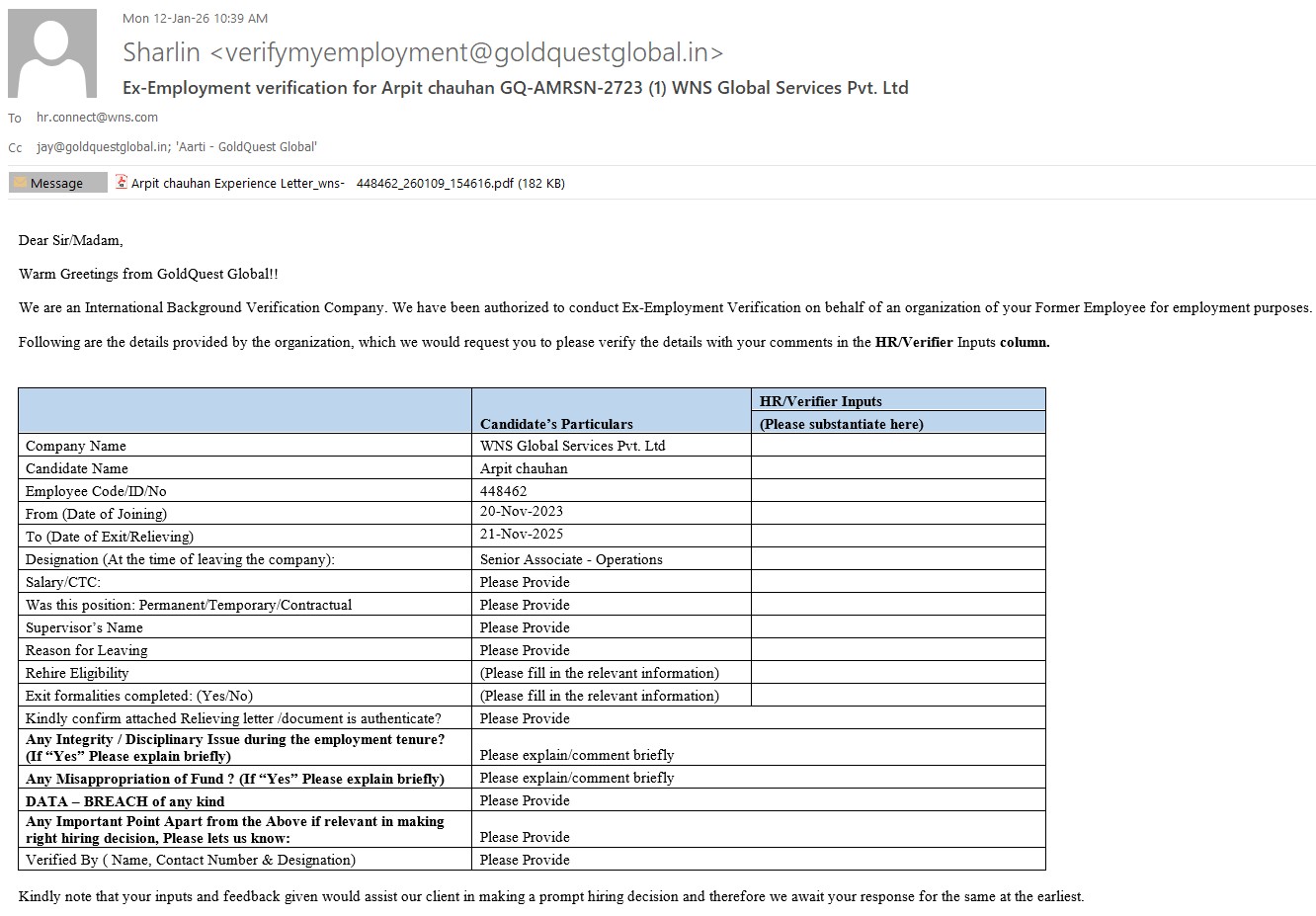1316x916 pixels.
Task: Click 'Please explain/comment briefly' in Integrity row
Action: 577,755
